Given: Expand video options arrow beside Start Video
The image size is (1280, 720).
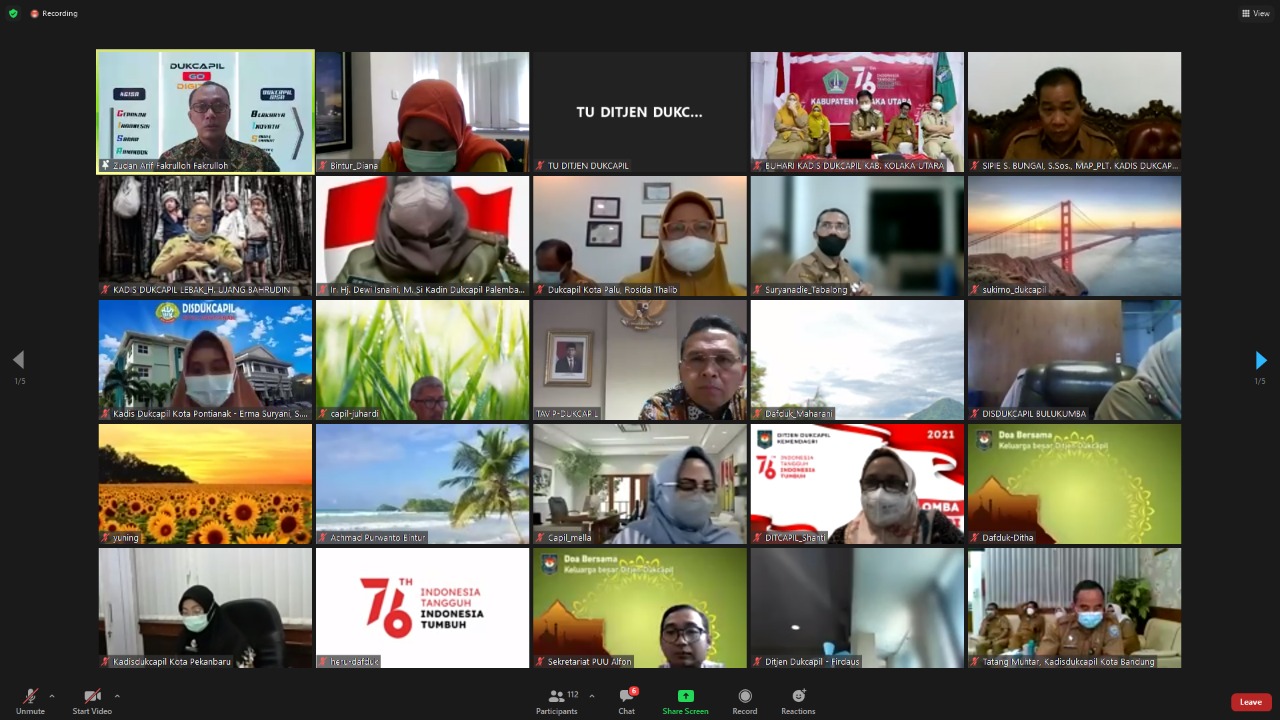Looking at the screenshot, I should pyautogui.click(x=117, y=696).
